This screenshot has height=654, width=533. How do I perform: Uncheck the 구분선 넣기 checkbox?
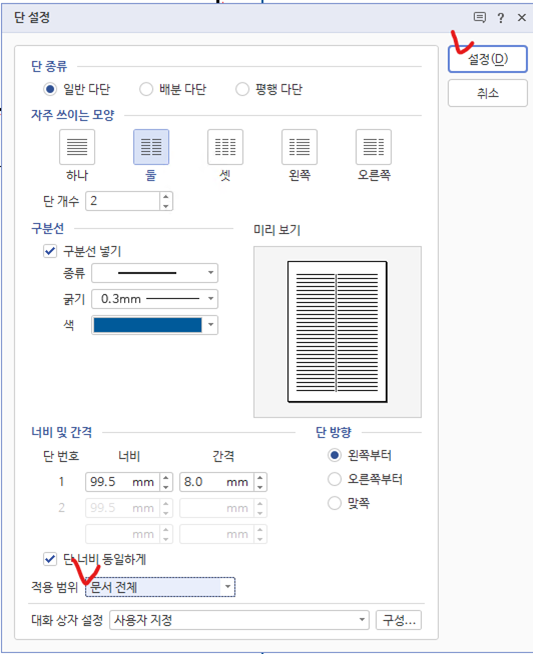coord(50,251)
